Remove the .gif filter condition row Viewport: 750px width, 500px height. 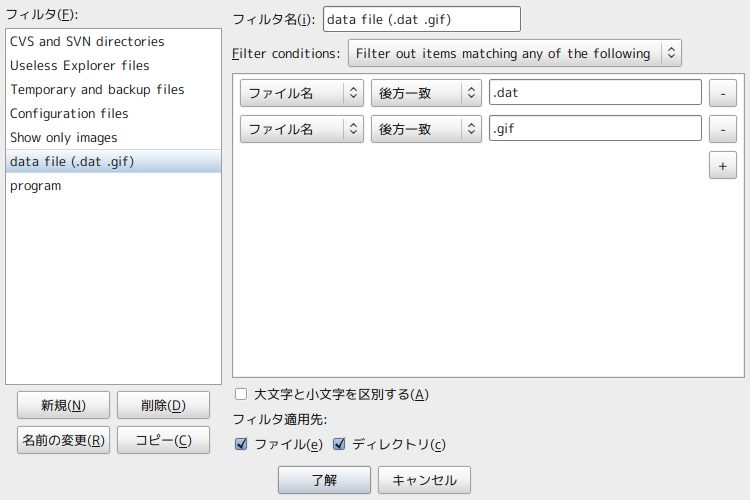tap(722, 129)
